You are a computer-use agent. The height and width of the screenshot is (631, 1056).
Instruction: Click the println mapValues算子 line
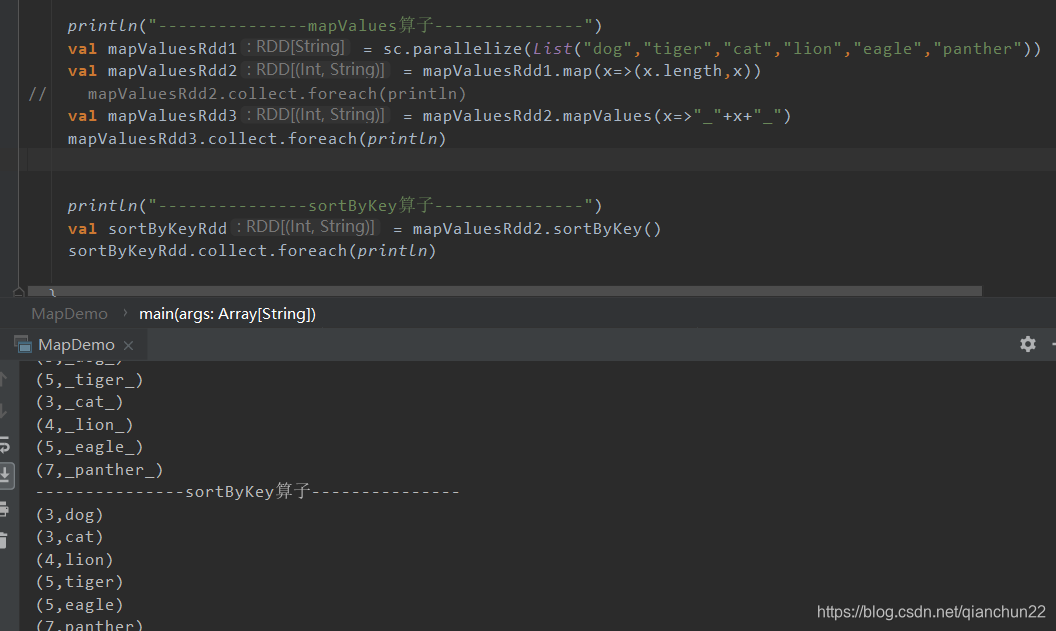click(x=335, y=26)
